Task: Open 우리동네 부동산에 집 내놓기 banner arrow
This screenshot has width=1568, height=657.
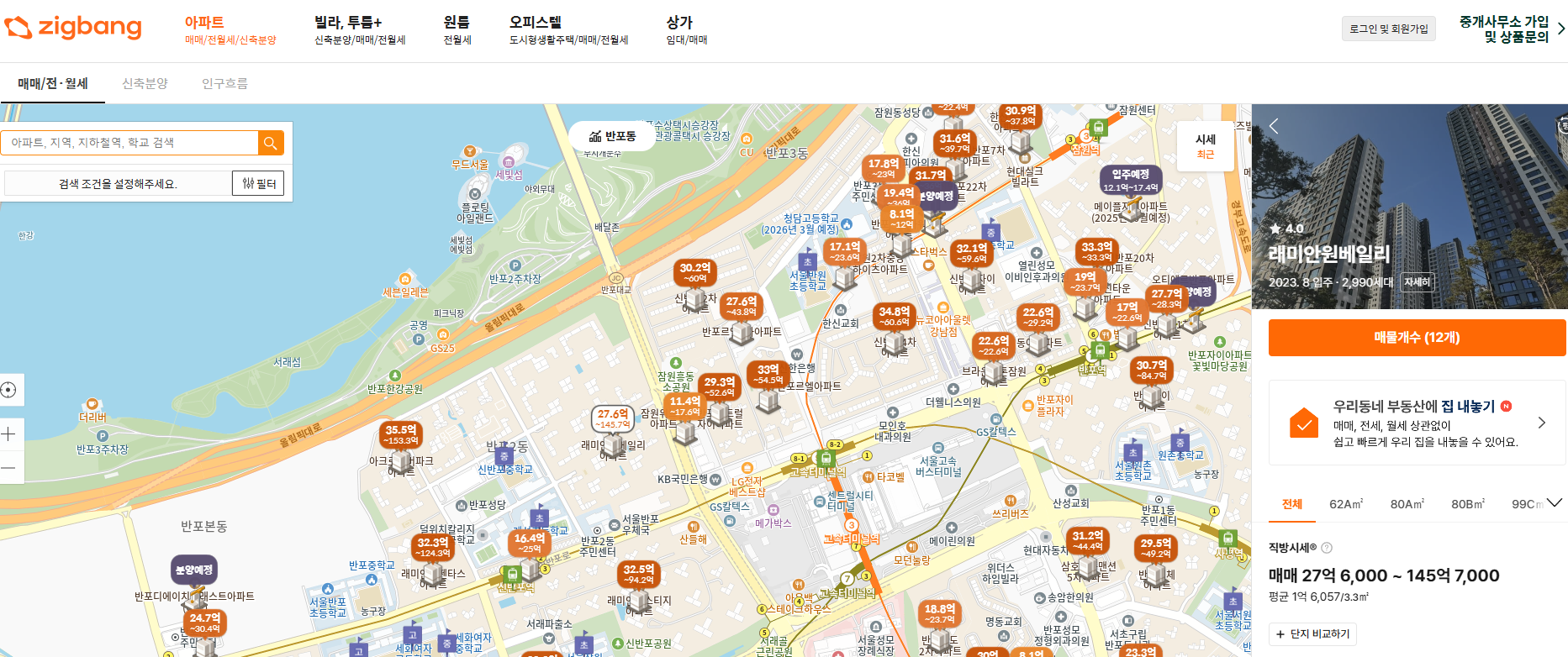Action: (1541, 423)
